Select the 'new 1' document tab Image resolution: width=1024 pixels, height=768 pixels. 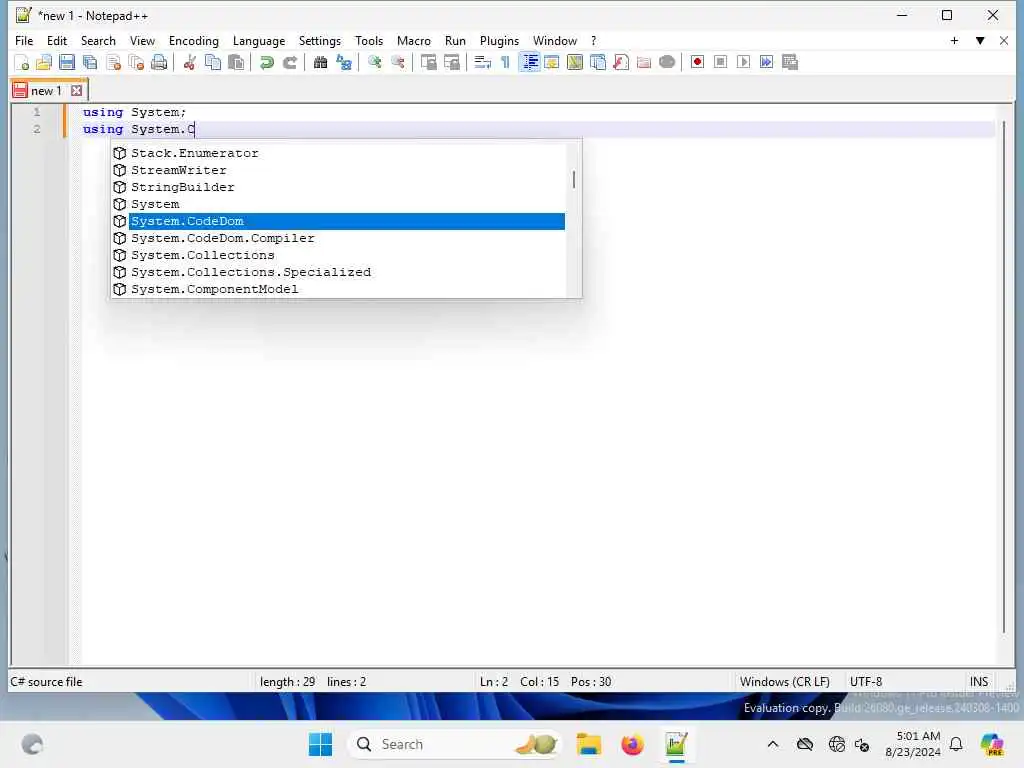pos(49,90)
